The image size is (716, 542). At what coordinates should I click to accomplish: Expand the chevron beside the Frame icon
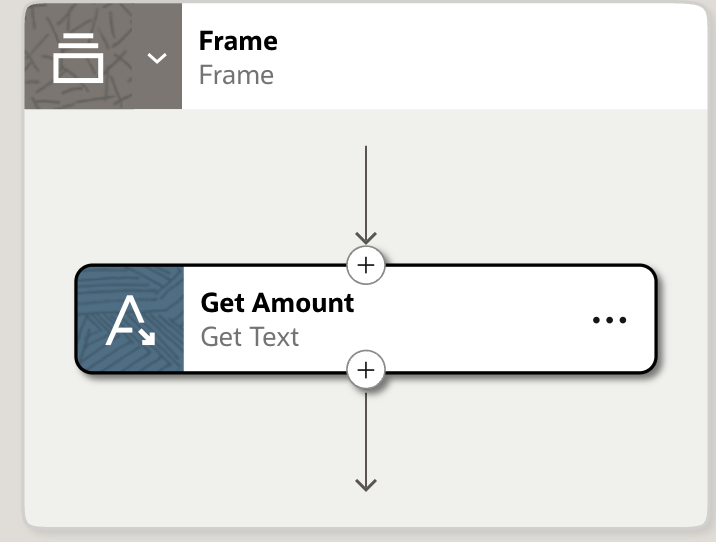coord(157,58)
